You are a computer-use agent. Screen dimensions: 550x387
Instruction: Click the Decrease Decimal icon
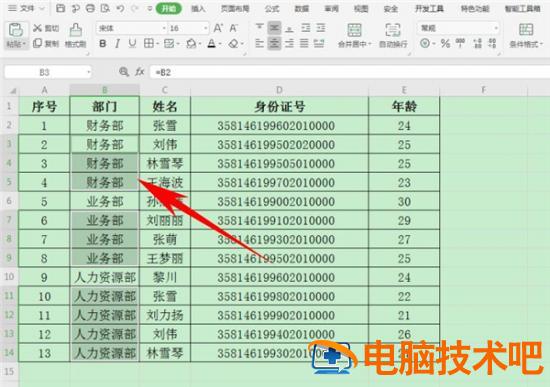point(492,44)
